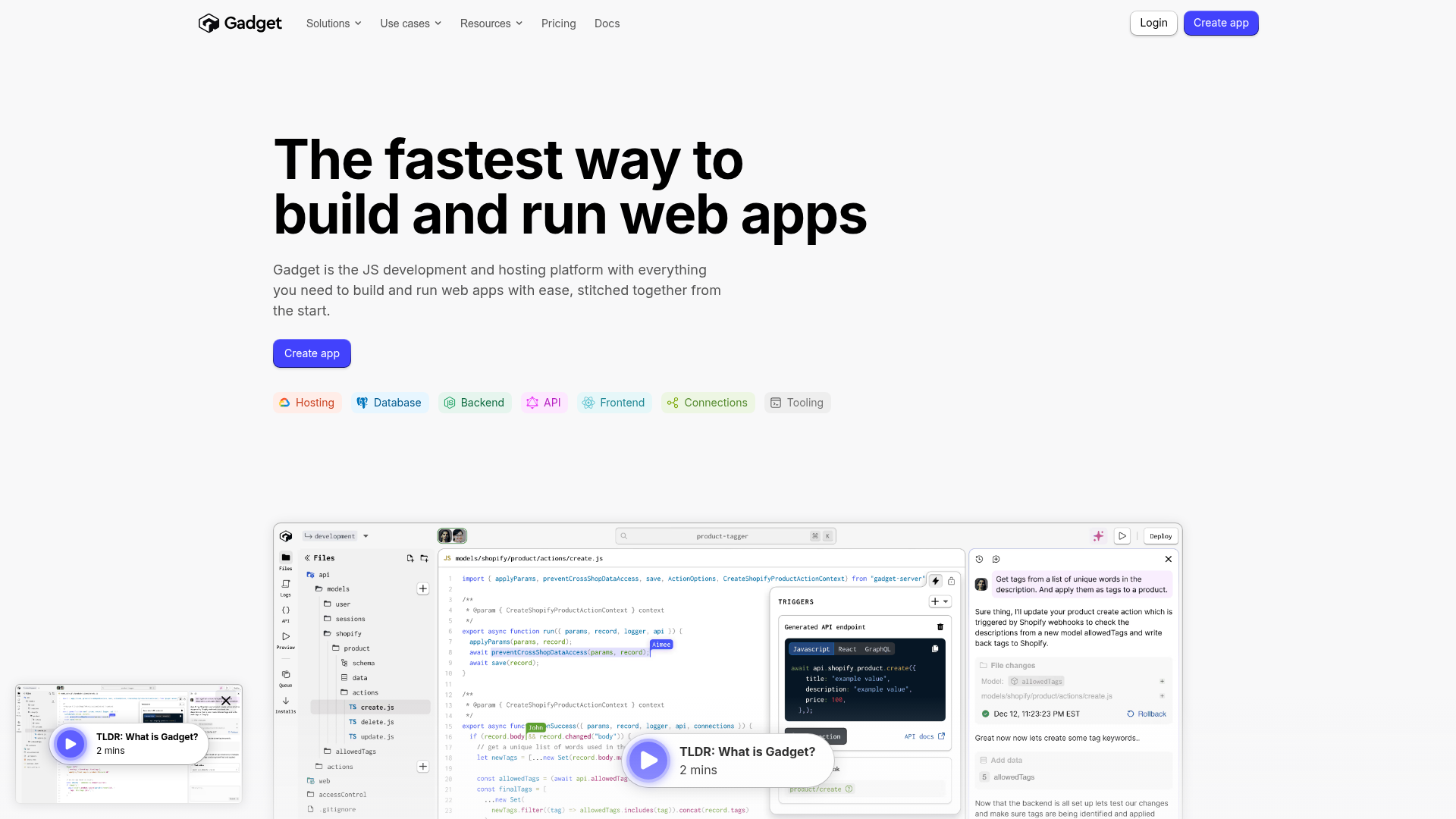The width and height of the screenshot is (1456, 819).
Task: Click the Login button
Action: (1153, 23)
